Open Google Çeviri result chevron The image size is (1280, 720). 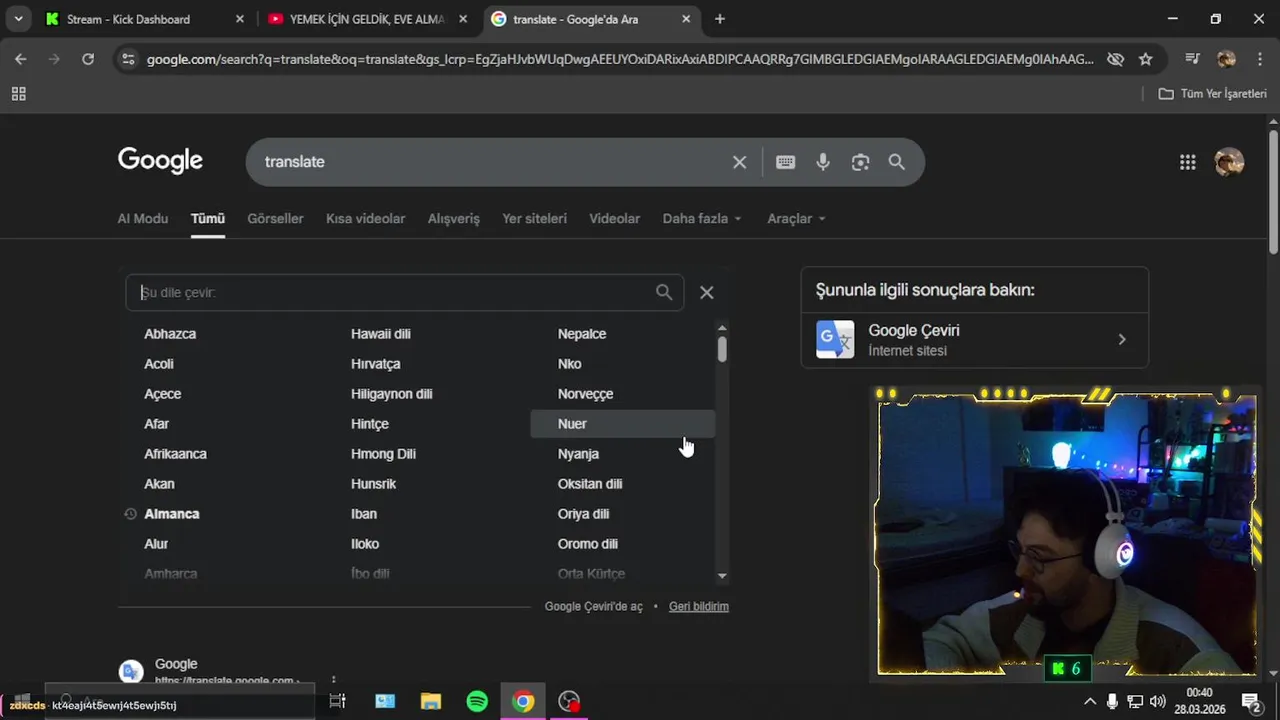[1122, 340]
